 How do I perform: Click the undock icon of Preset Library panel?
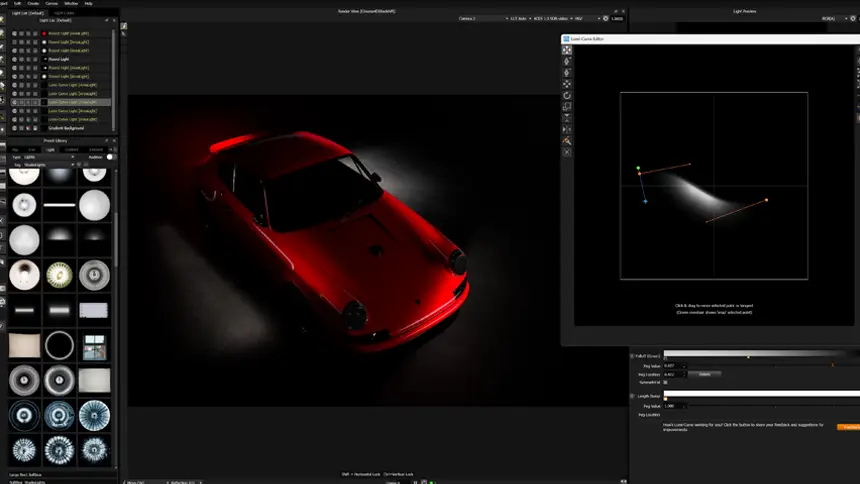point(107,140)
